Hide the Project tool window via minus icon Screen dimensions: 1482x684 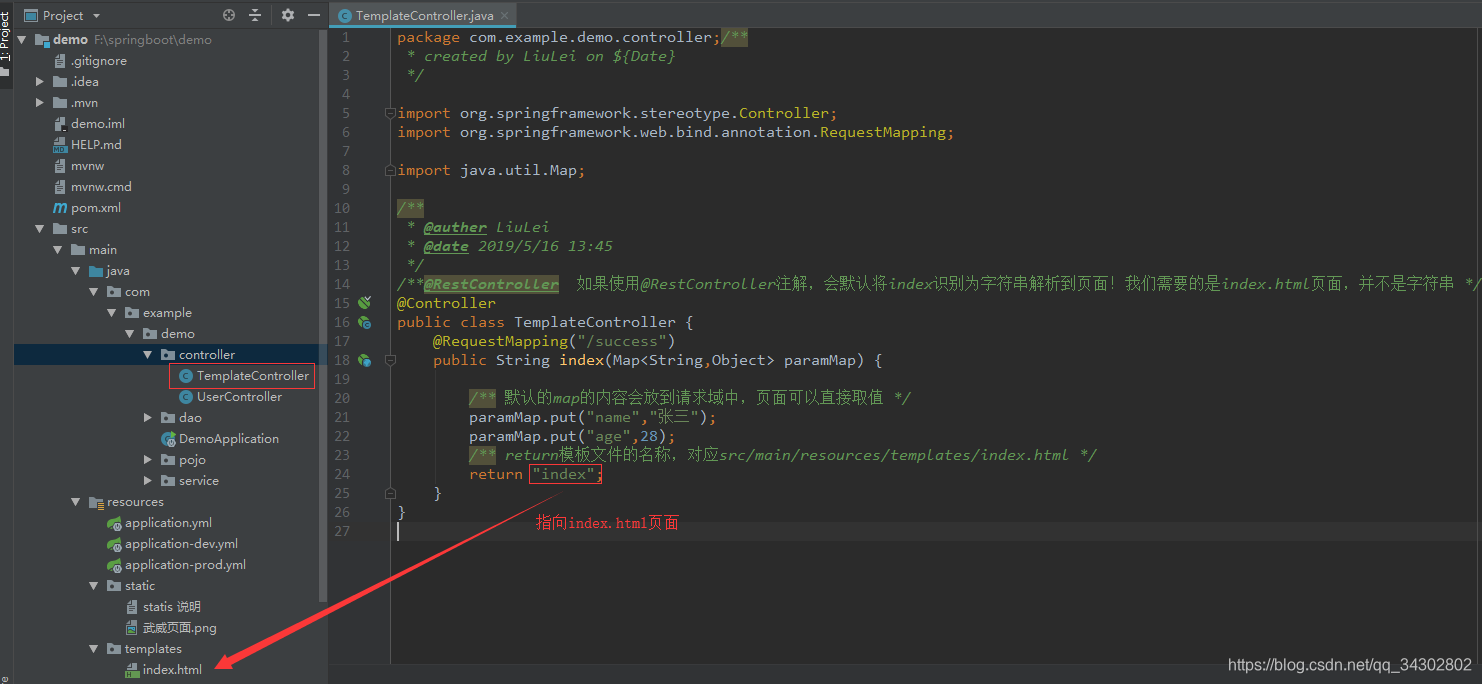(315, 15)
